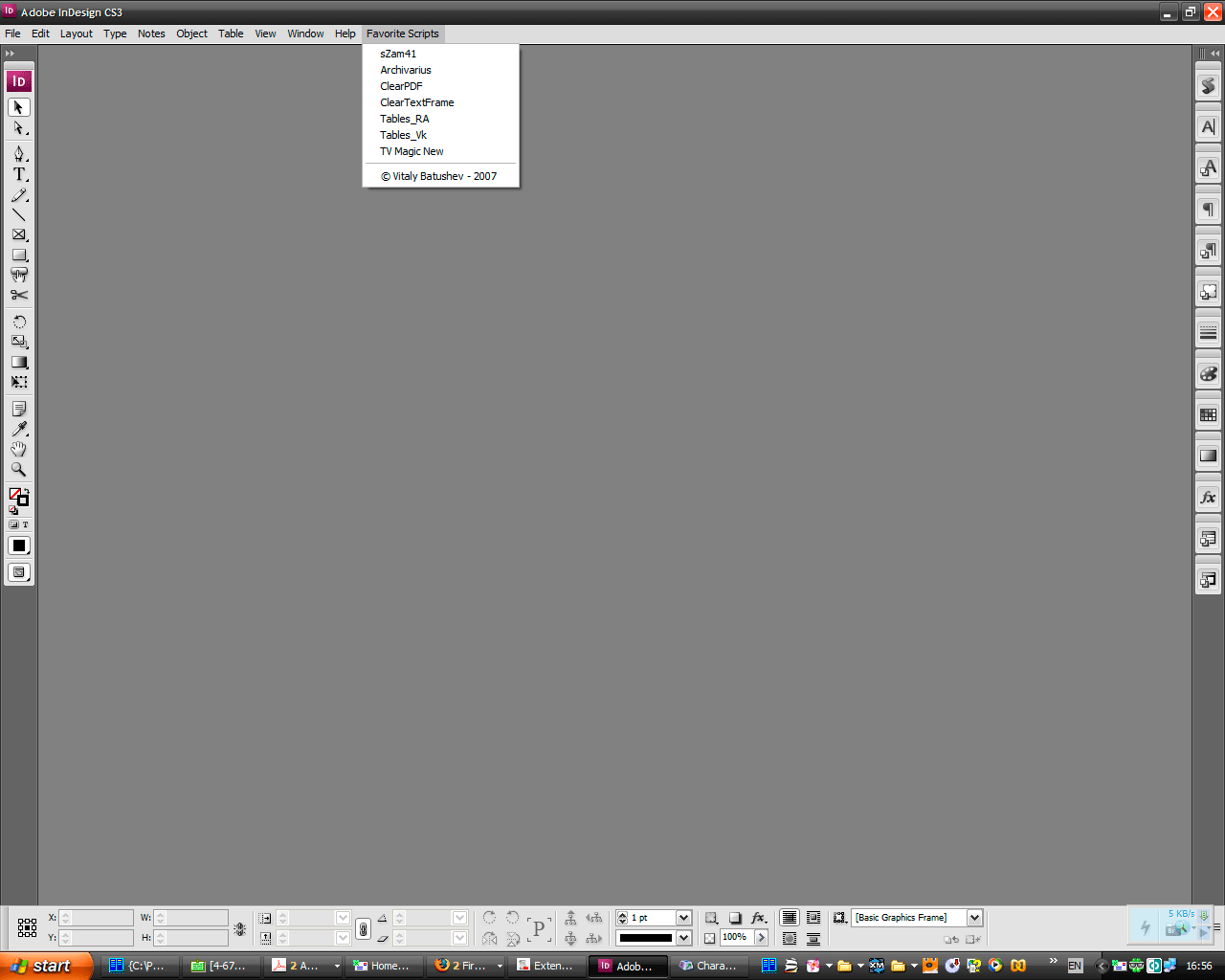1225x980 pixels.
Task: Select the Hand tool
Action: coord(18,449)
